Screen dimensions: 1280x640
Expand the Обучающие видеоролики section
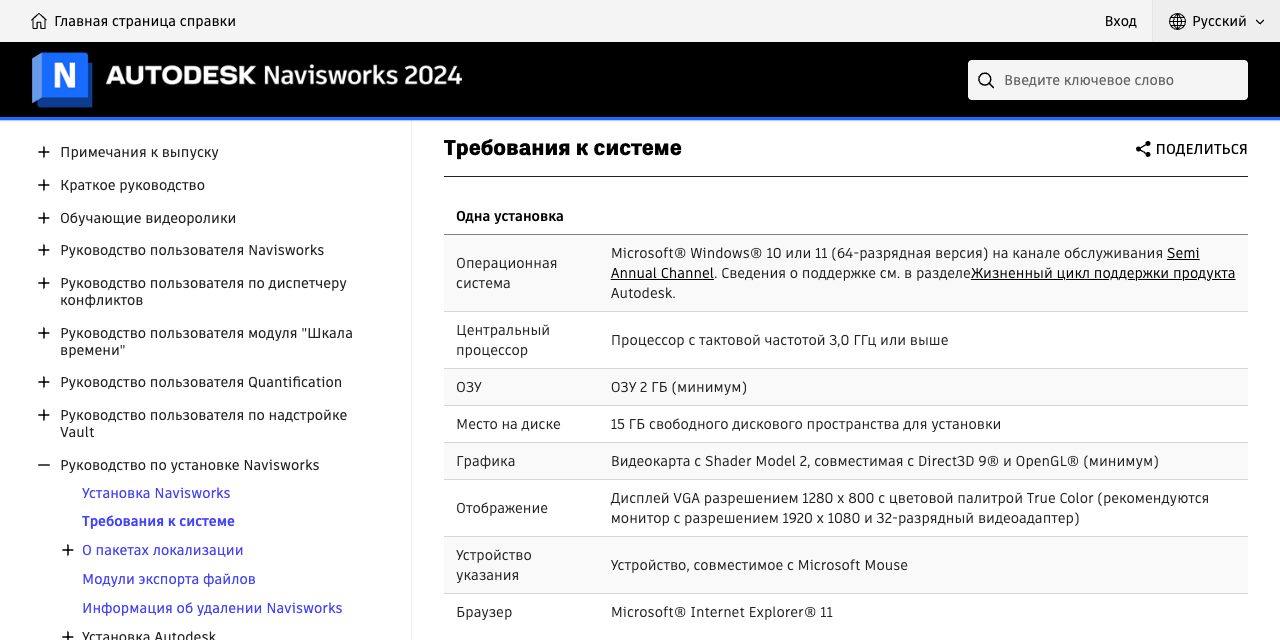[44, 218]
